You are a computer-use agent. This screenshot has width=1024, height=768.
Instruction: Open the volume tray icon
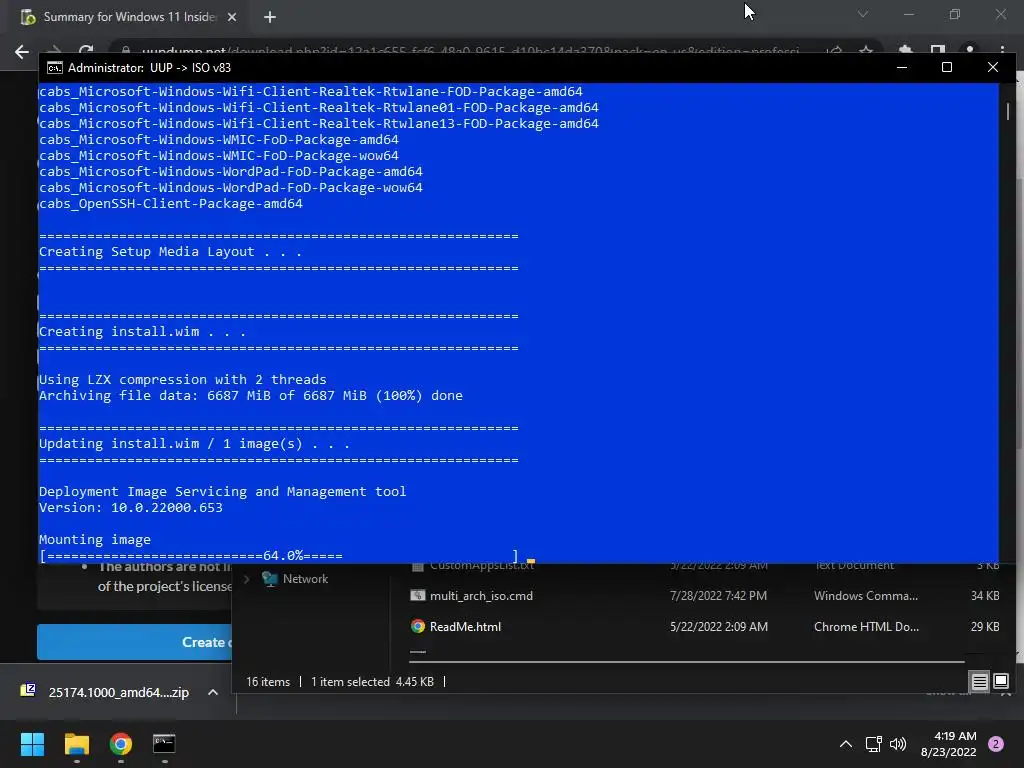click(x=898, y=744)
